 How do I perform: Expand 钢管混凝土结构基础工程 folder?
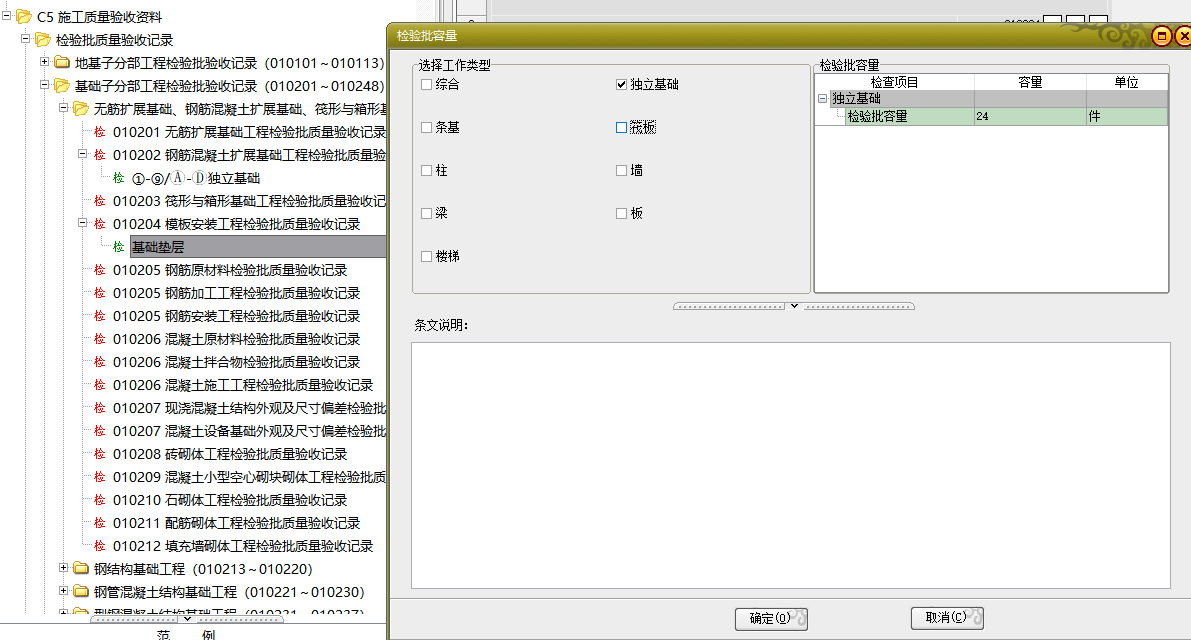pos(64,591)
